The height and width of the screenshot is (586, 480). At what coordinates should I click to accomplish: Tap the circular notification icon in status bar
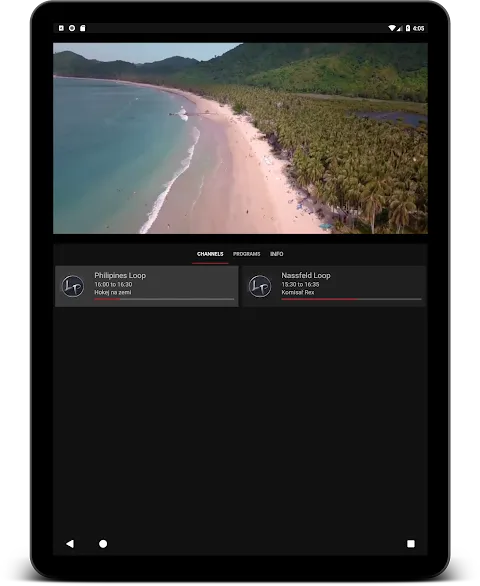(x=72, y=28)
